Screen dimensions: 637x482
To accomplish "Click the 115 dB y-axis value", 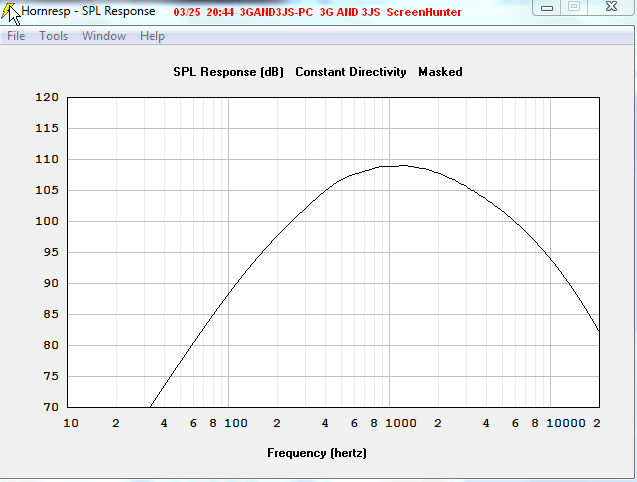I will (x=47, y=128).
